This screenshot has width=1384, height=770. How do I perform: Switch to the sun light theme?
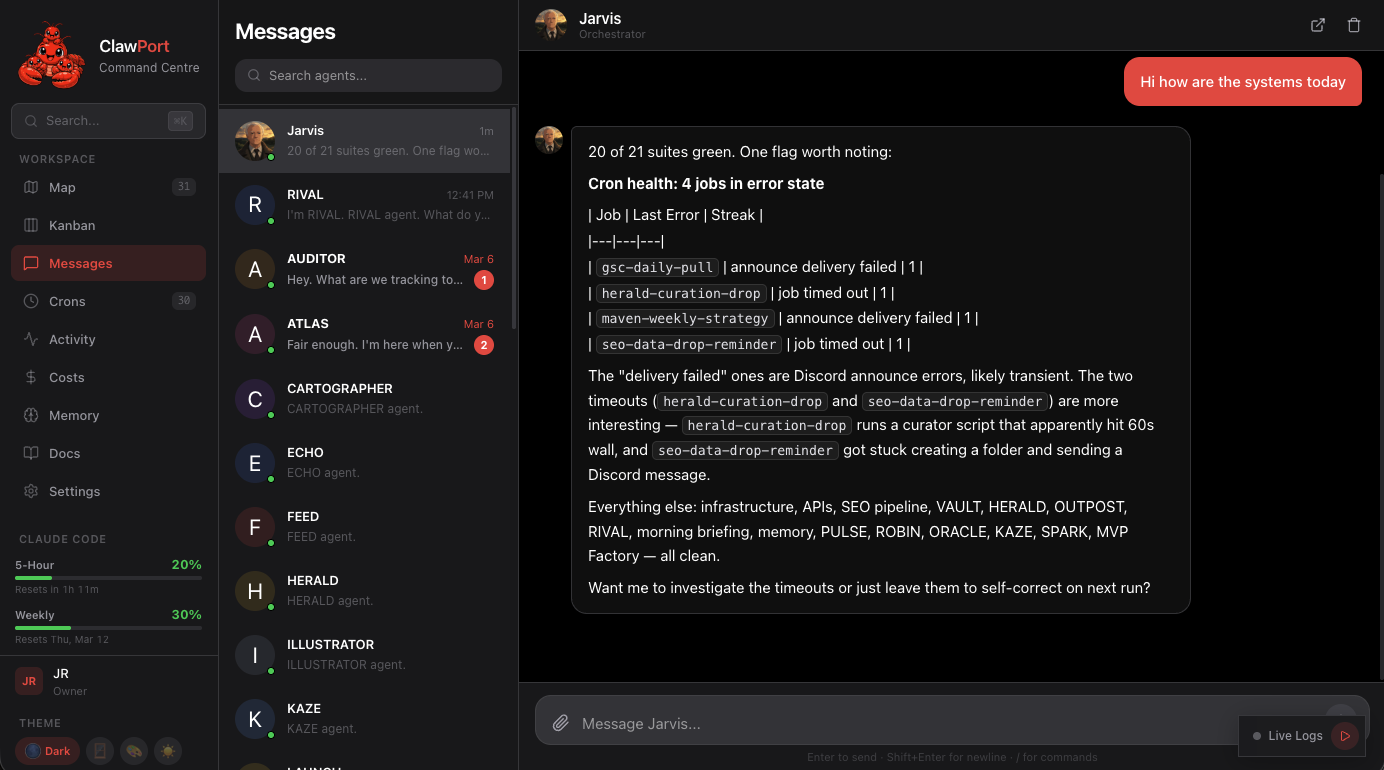pyautogui.click(x=167, y=751)
